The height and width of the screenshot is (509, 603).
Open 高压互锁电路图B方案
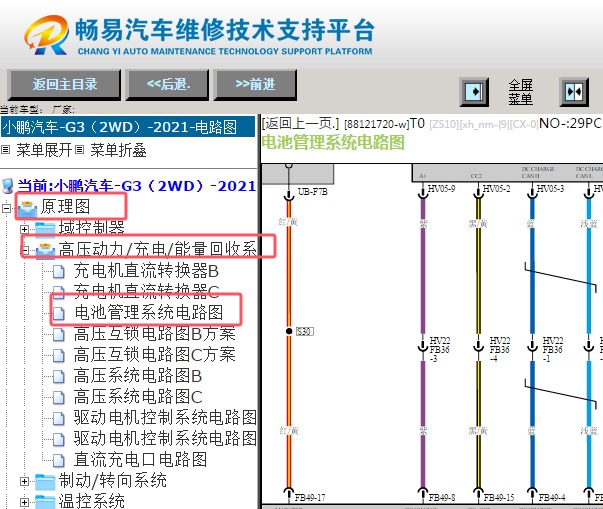pos(155,334)
